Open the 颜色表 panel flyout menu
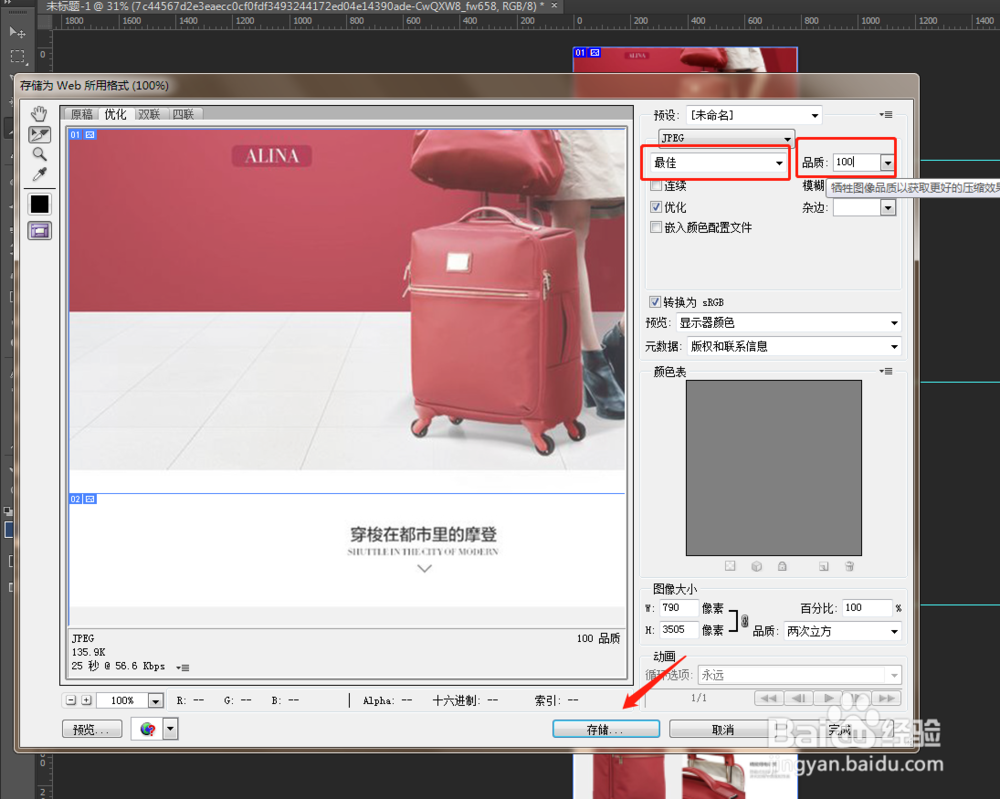Image resolution: width=1000 pixels, height=799 pixels. point(886,371)
